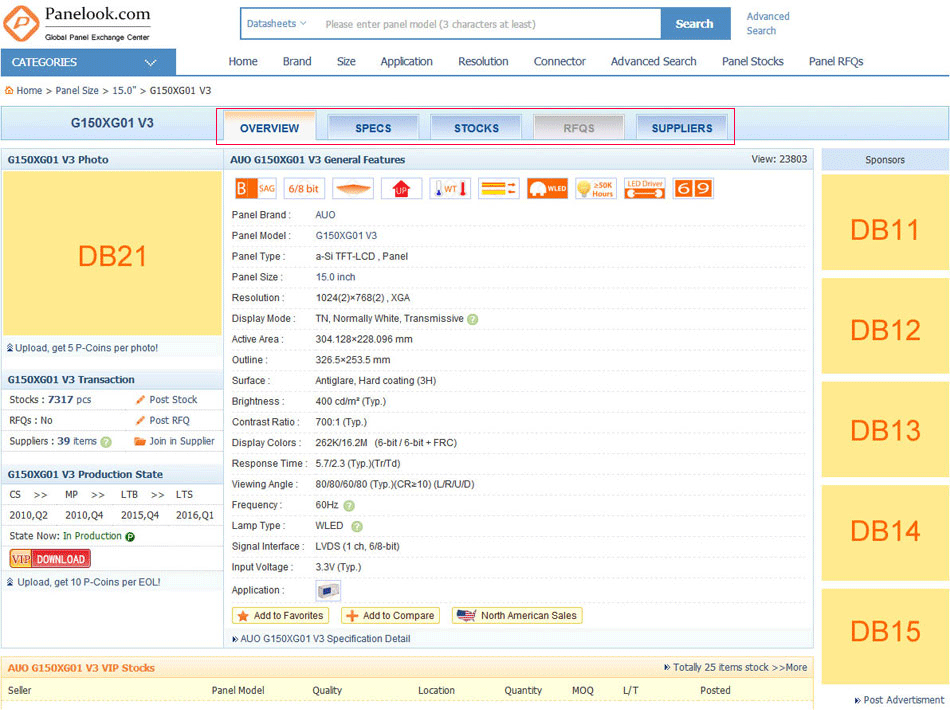Click the help icon beside Display Mode
Viewport: 950px width, 710px height.
472,319
